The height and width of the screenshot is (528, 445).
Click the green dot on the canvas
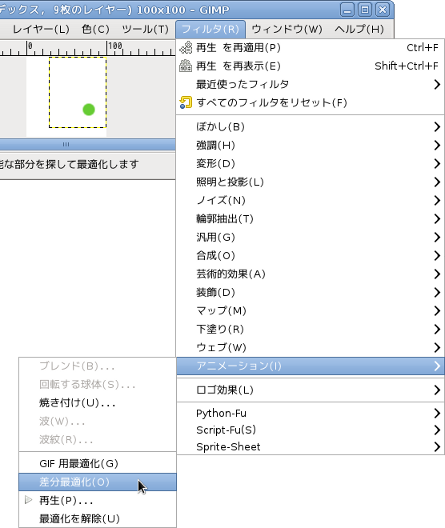[89, 109]
